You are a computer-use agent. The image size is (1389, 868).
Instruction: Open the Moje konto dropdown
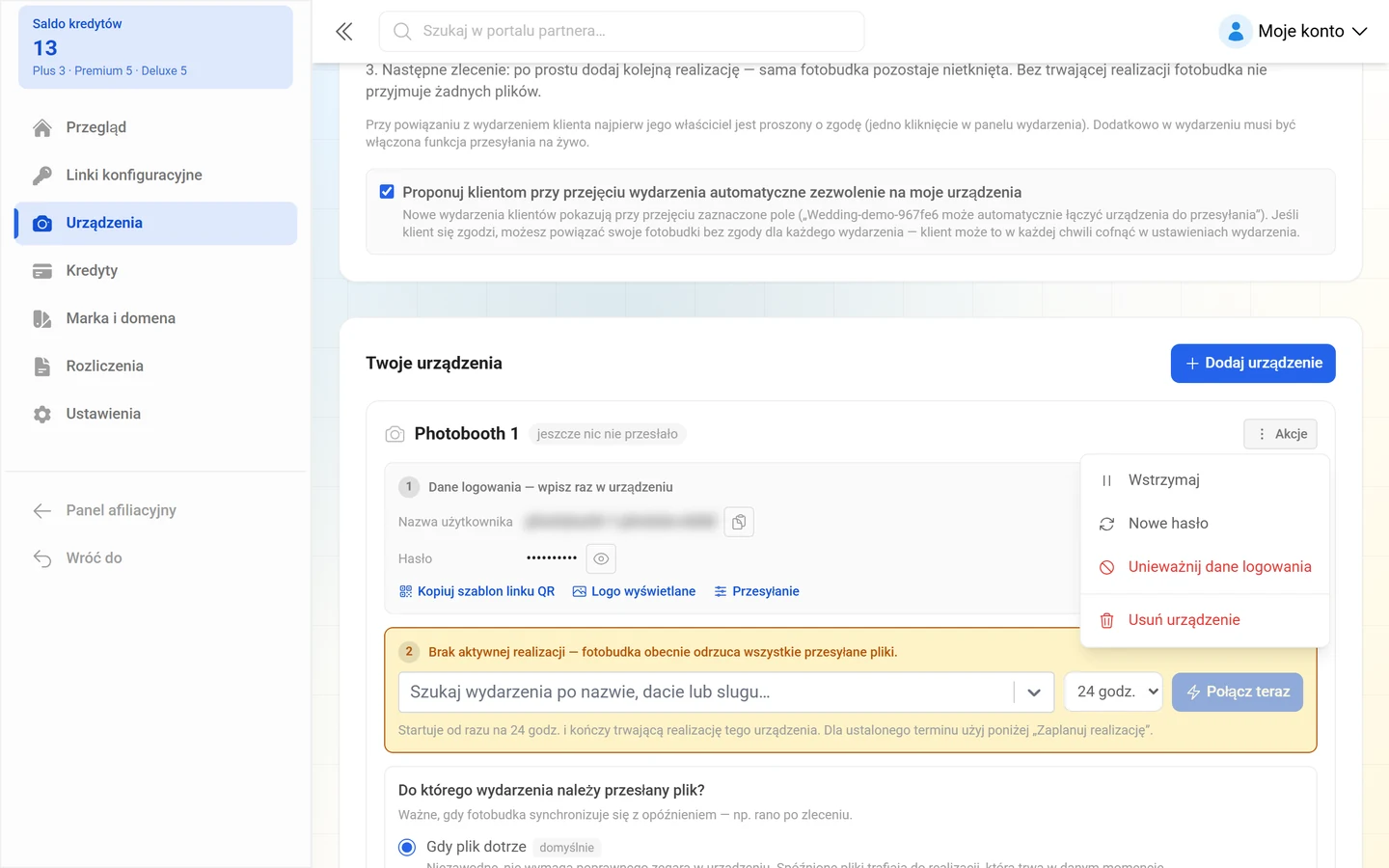coord(1294,31)
